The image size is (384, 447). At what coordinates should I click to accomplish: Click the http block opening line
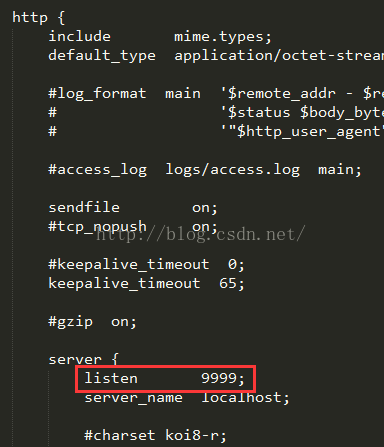click(x=38, y=18)
